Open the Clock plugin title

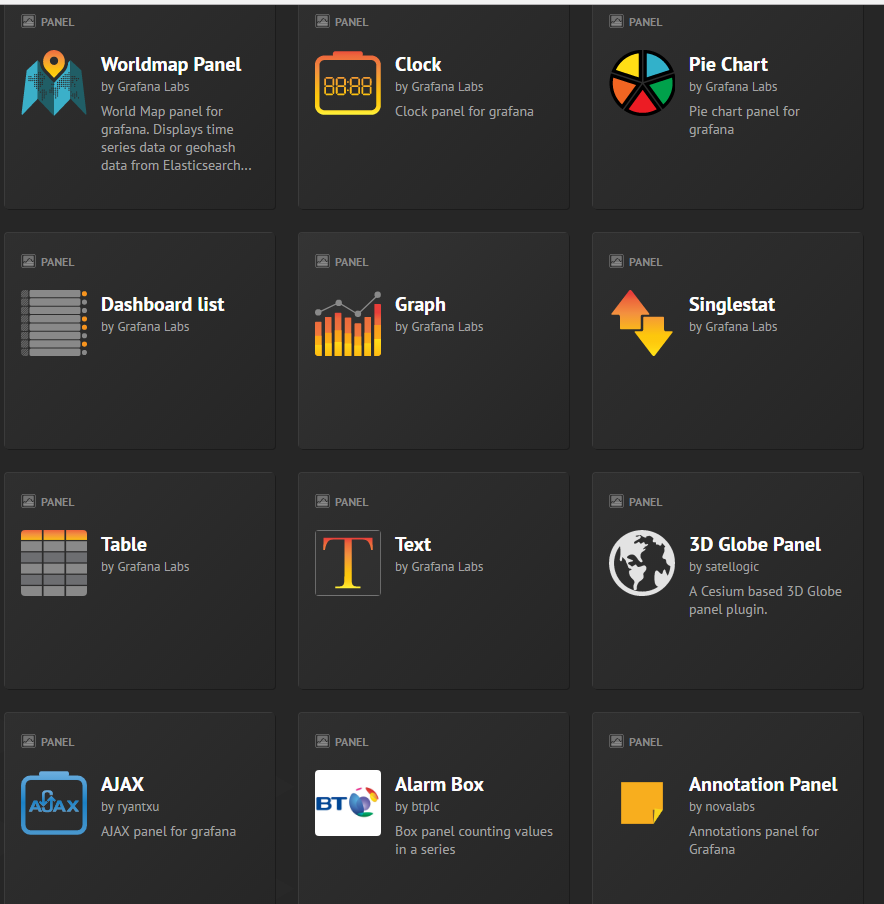coord(418,65)
